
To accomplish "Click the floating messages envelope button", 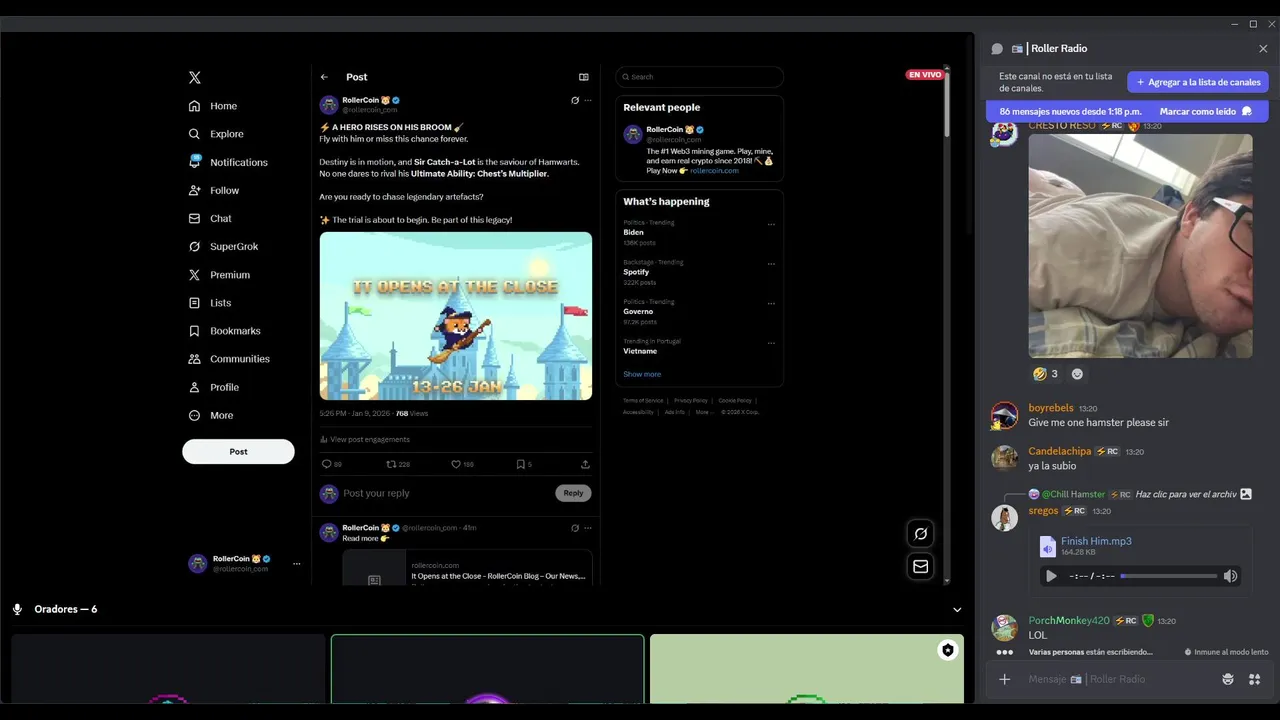I will click(x=920, y=566).
